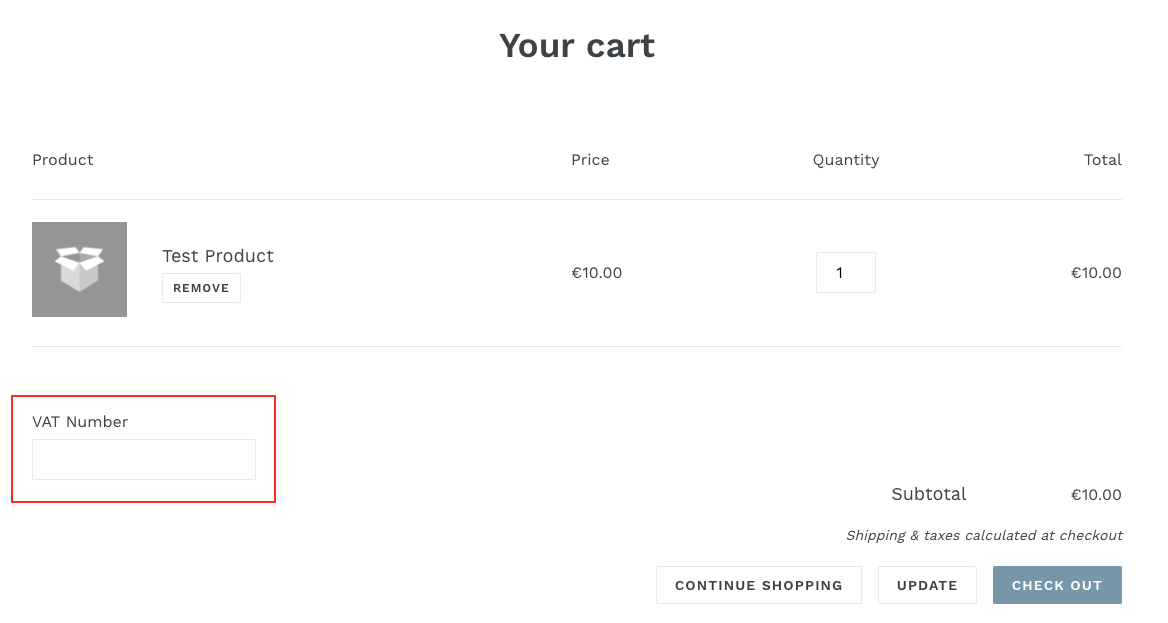Click the Update cart button
Viewport: 1168px width, 623px height.
tap(927, 585)
